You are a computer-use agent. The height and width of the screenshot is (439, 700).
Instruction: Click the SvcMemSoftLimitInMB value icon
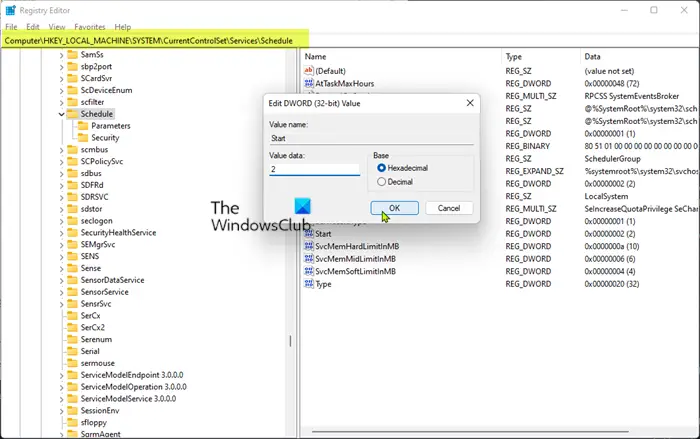point(308,271)
